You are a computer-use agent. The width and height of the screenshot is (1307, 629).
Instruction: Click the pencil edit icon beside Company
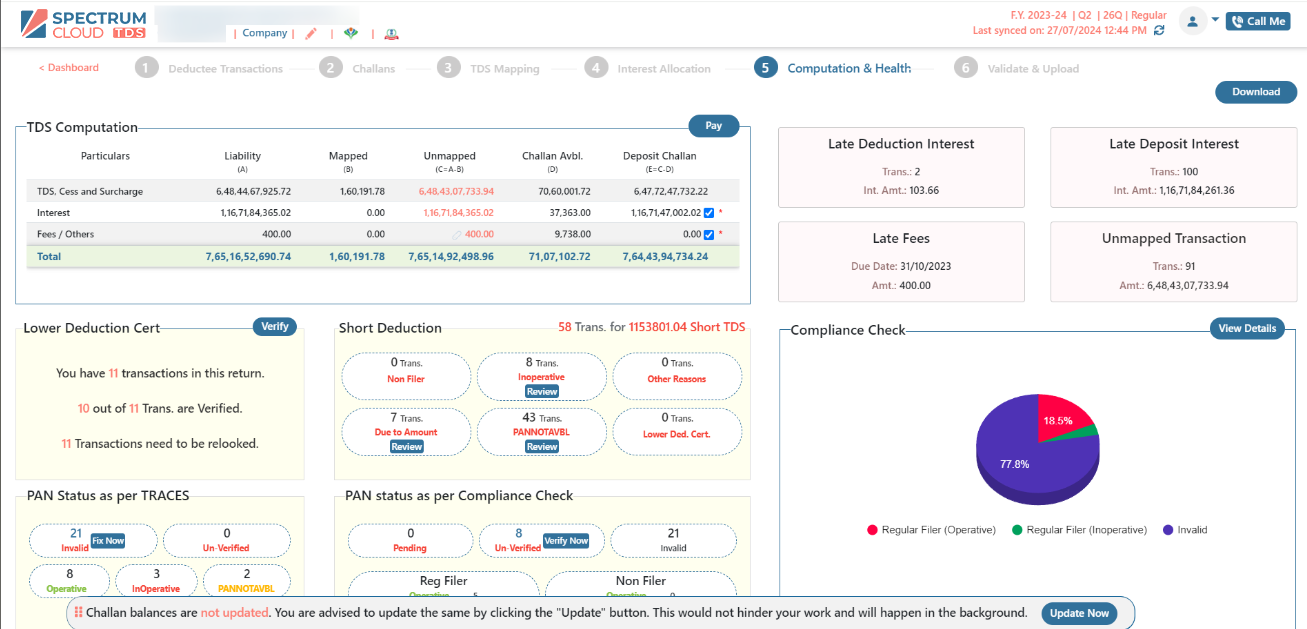(311, 33)
